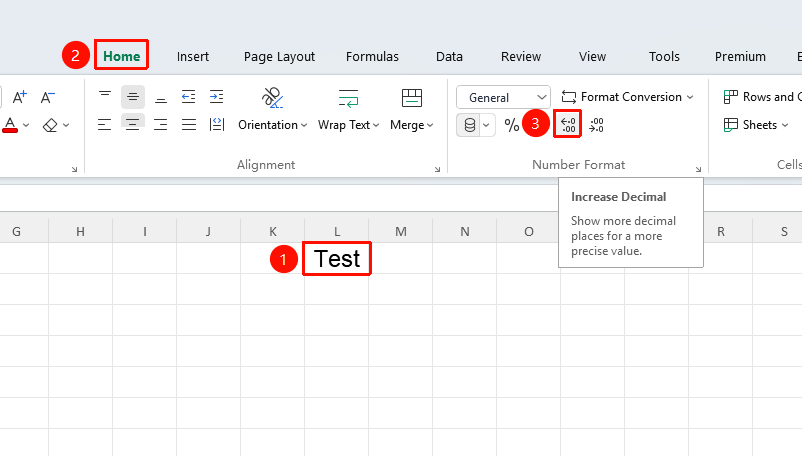This screenshot has width=802, height=456.
Task: Toggle align right for the cell
Action: 161,124
